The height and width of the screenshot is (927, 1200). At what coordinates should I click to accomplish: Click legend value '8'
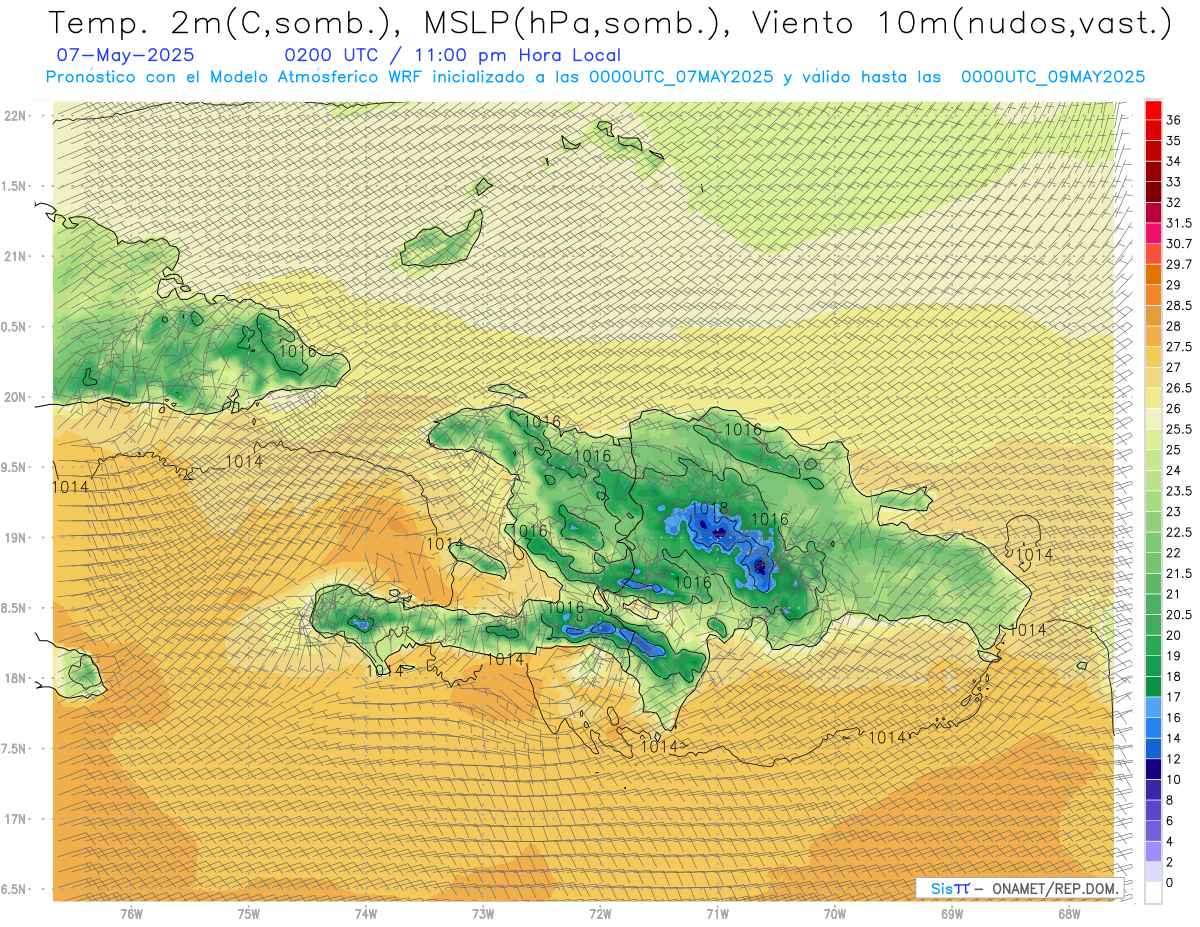pos(1170,800)
